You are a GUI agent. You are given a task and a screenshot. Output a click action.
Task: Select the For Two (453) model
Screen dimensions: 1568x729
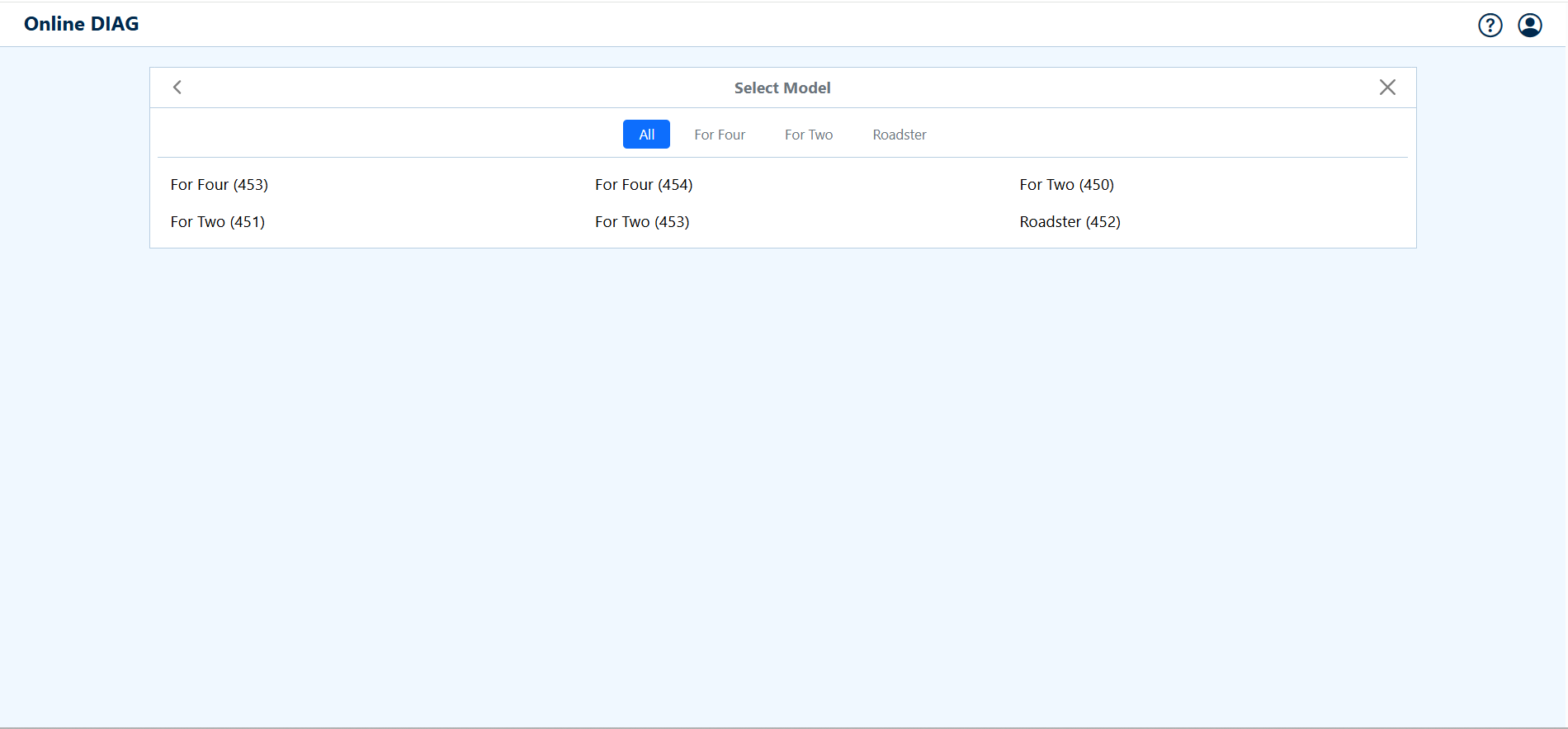[x=642, y=222]
